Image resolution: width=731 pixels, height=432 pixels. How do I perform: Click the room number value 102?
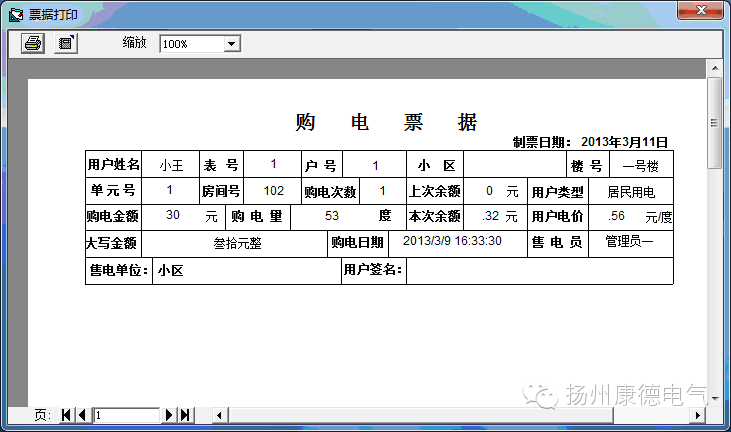coord(273,191)
